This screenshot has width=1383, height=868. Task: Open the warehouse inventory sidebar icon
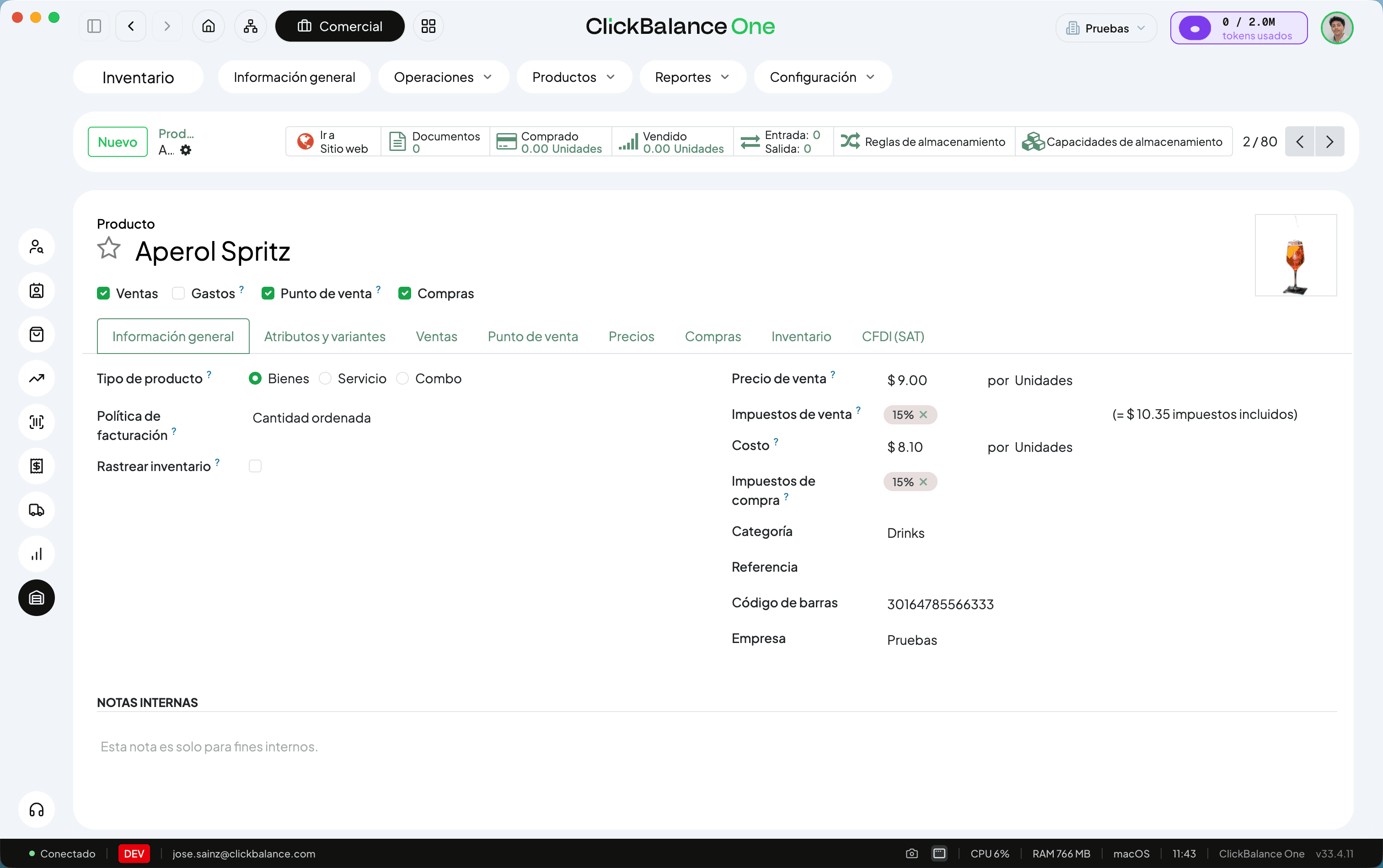37,598
